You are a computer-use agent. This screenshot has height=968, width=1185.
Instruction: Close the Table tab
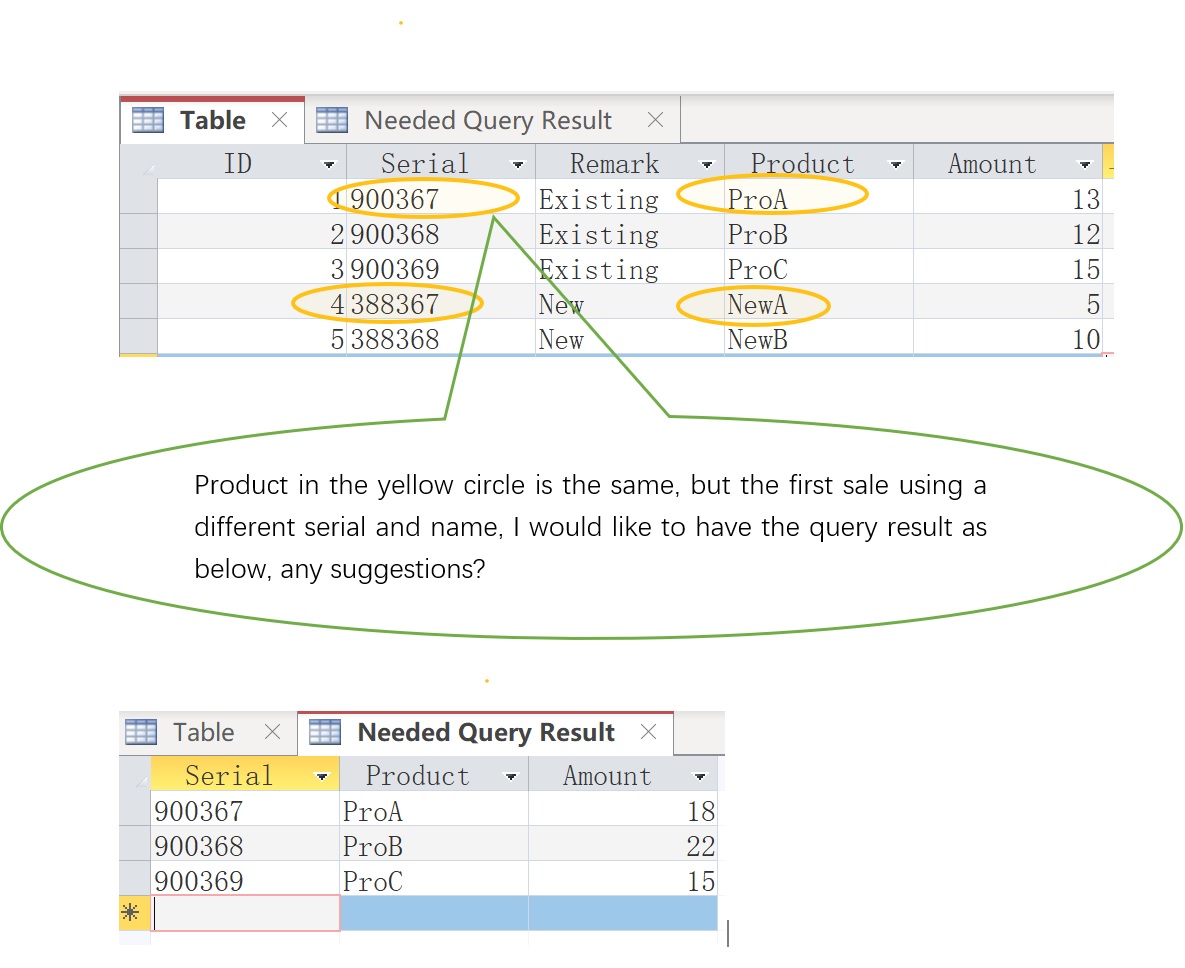279,119
